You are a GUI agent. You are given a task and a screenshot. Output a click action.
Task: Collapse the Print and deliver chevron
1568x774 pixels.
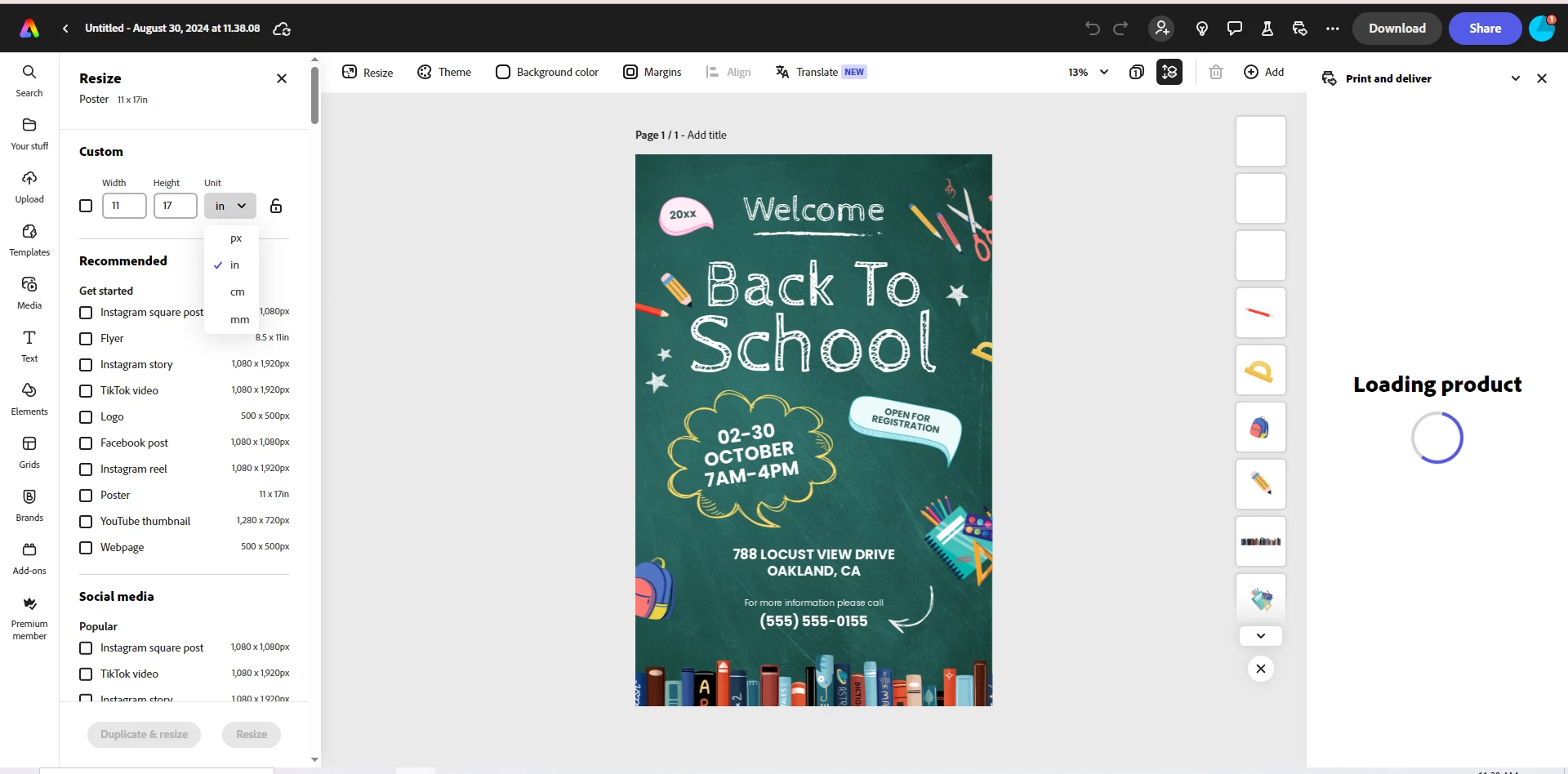[x=1516, y=78]
